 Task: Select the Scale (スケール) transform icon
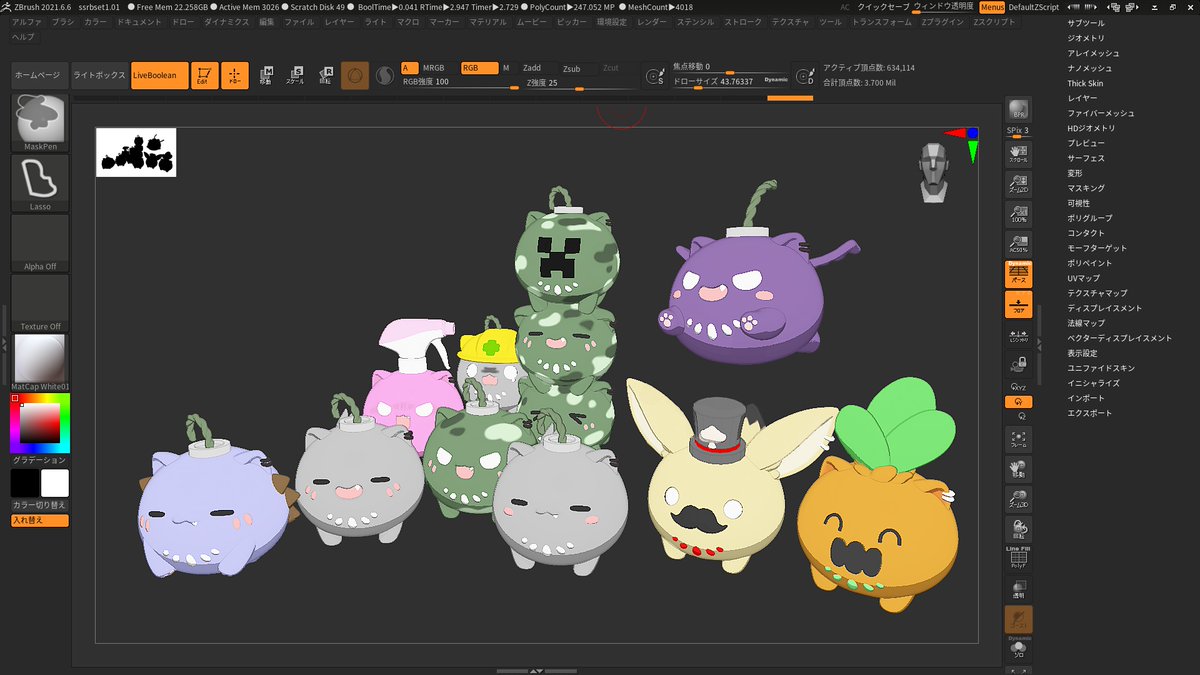pos(296,75)
